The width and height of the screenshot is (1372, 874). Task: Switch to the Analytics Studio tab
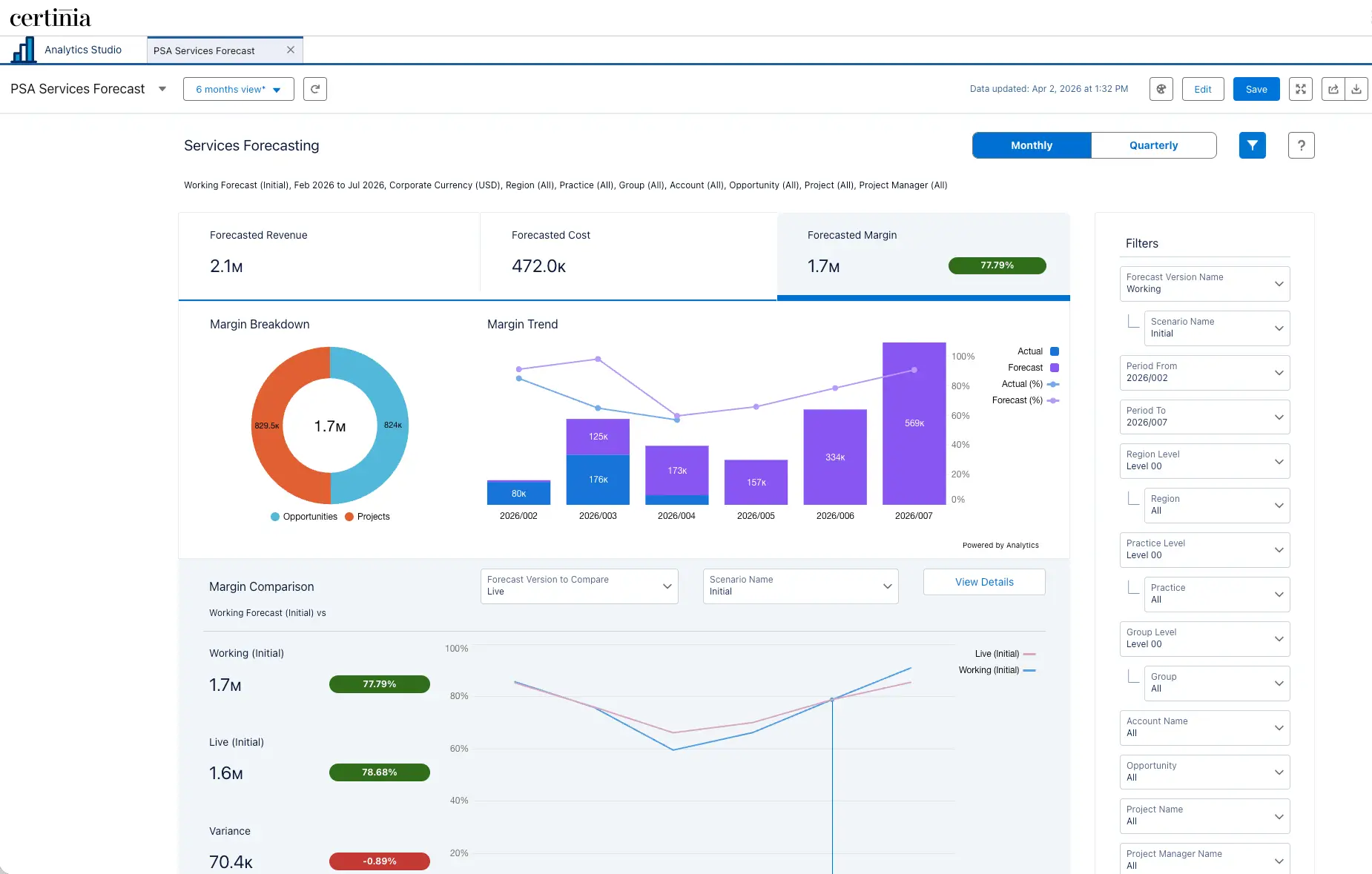(x=82, y=50)
